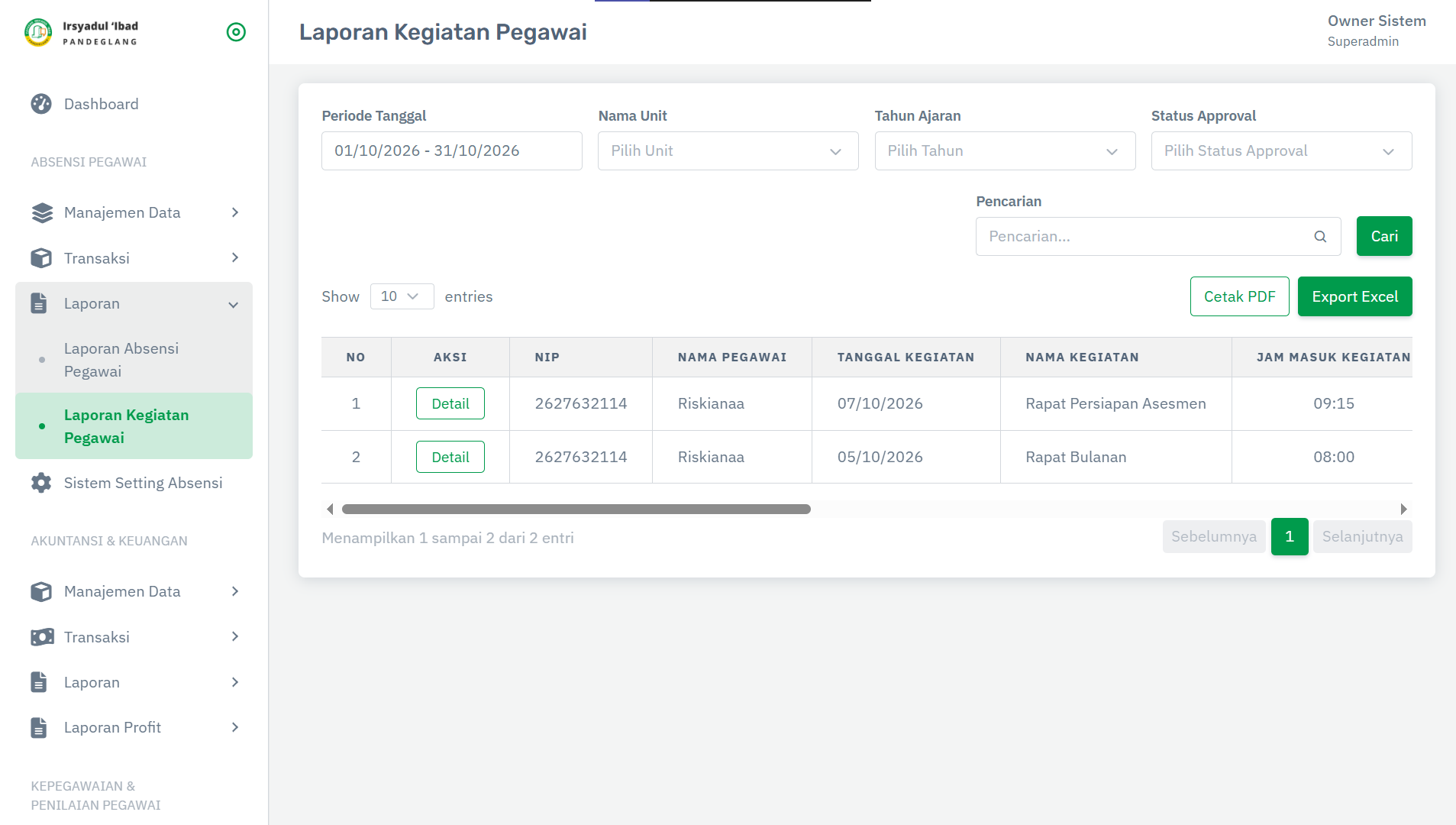Open Detail for Rapat Bulanan row
This screenshot has height=825, width=1456.
point(450,457)
